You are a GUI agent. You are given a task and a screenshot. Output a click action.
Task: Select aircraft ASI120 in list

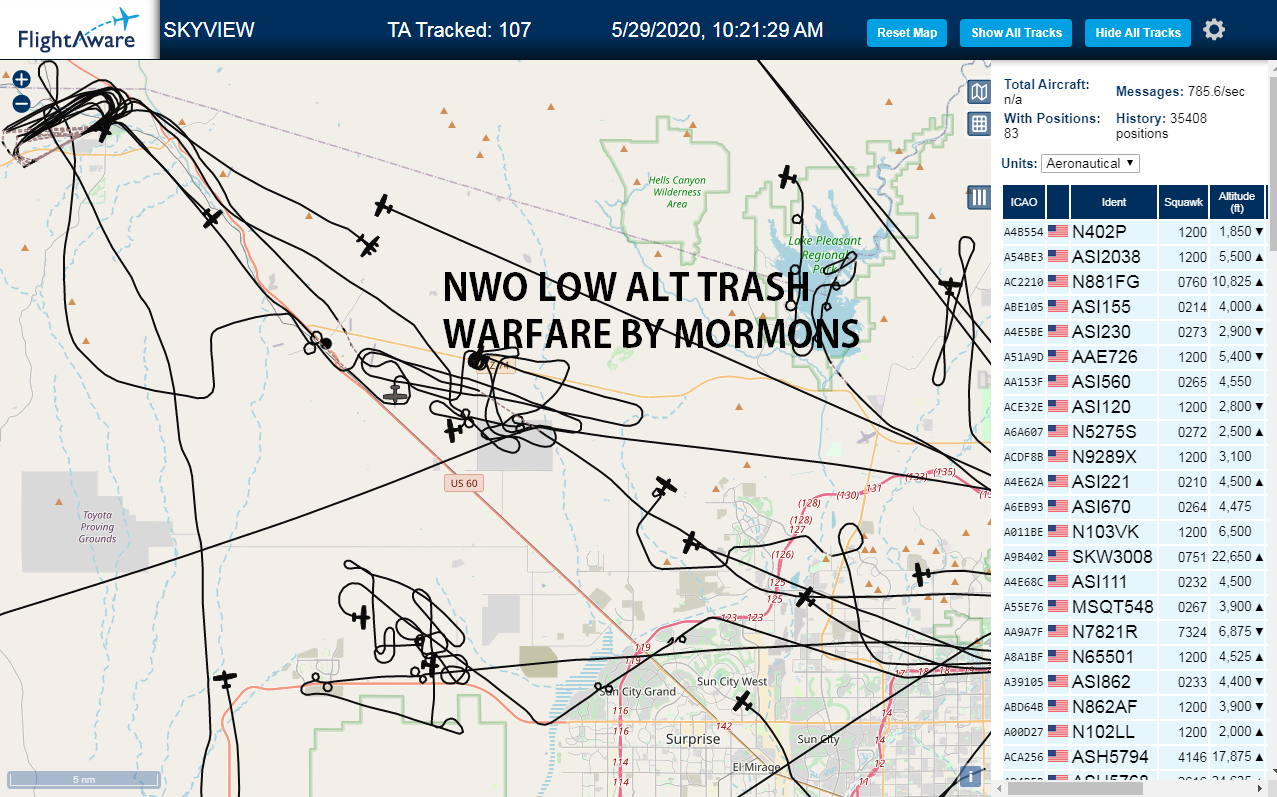[1134, 407]
